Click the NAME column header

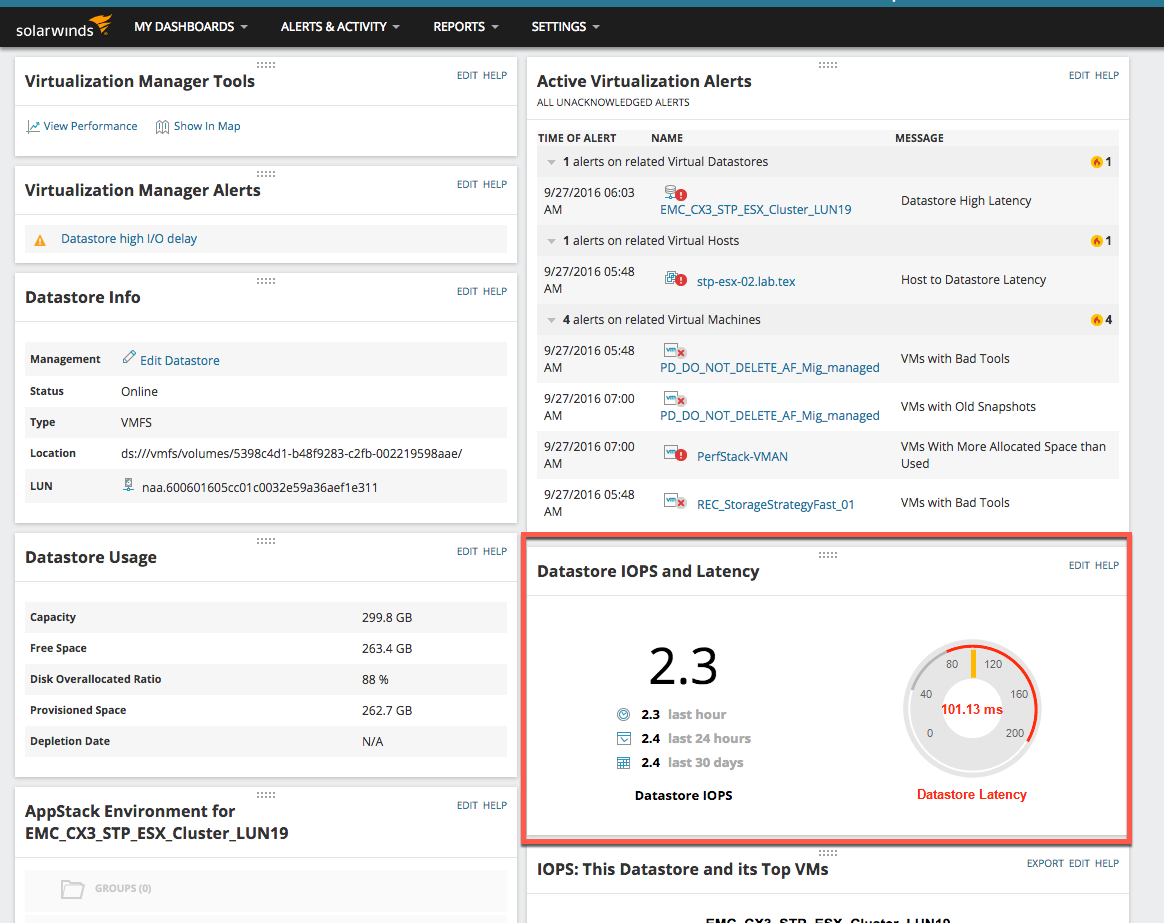tap(667, 138)
